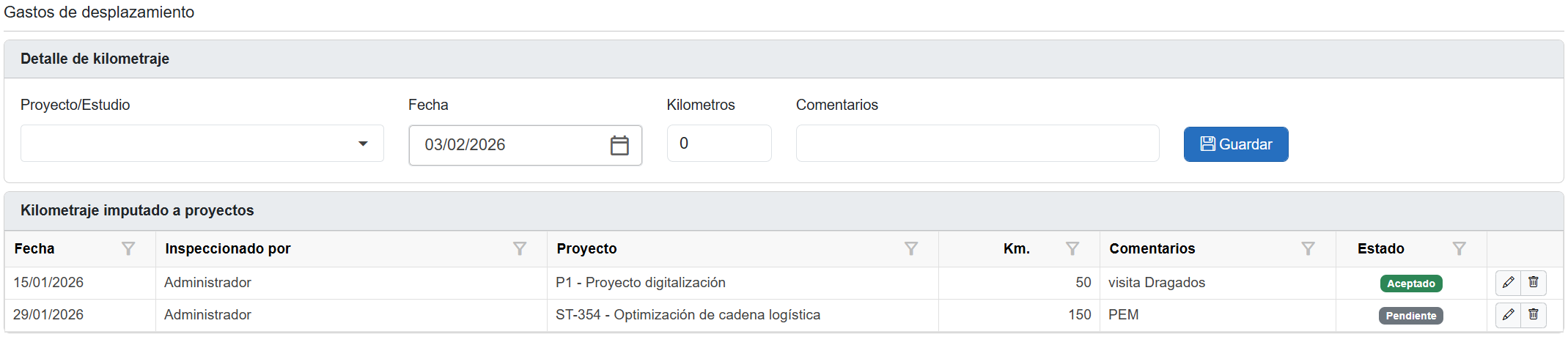1568x337 pixels.
Task: Open the calendar picker in Fecha field
Action: coord(619,145)
